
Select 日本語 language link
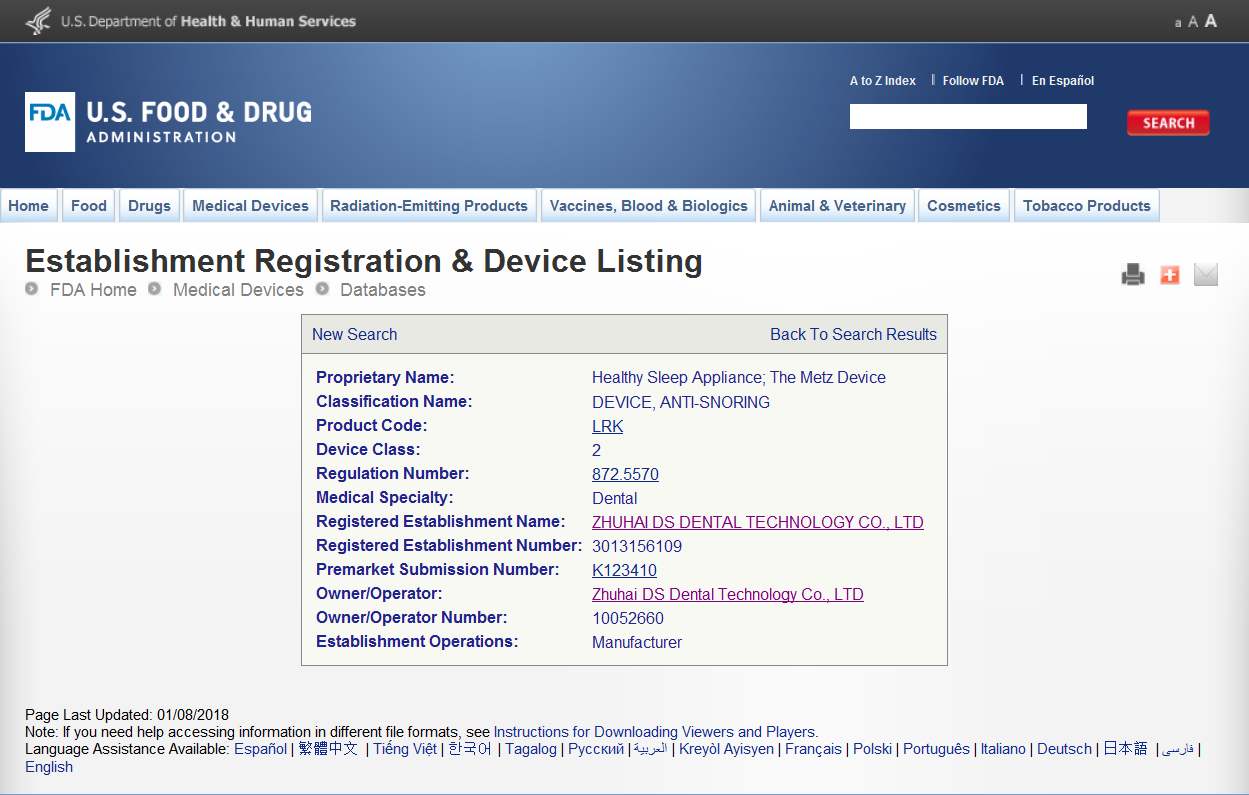(1125, 749)
